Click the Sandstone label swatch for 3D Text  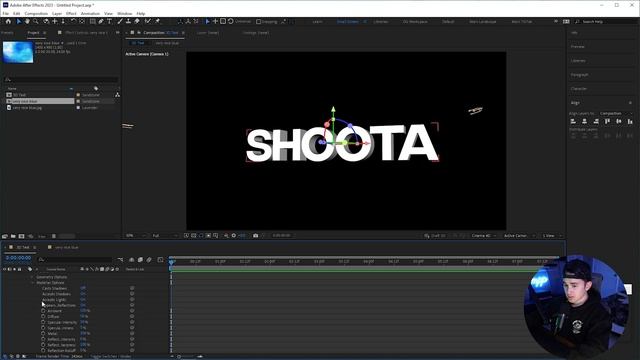pyautogui.click(x=78, y=95)
